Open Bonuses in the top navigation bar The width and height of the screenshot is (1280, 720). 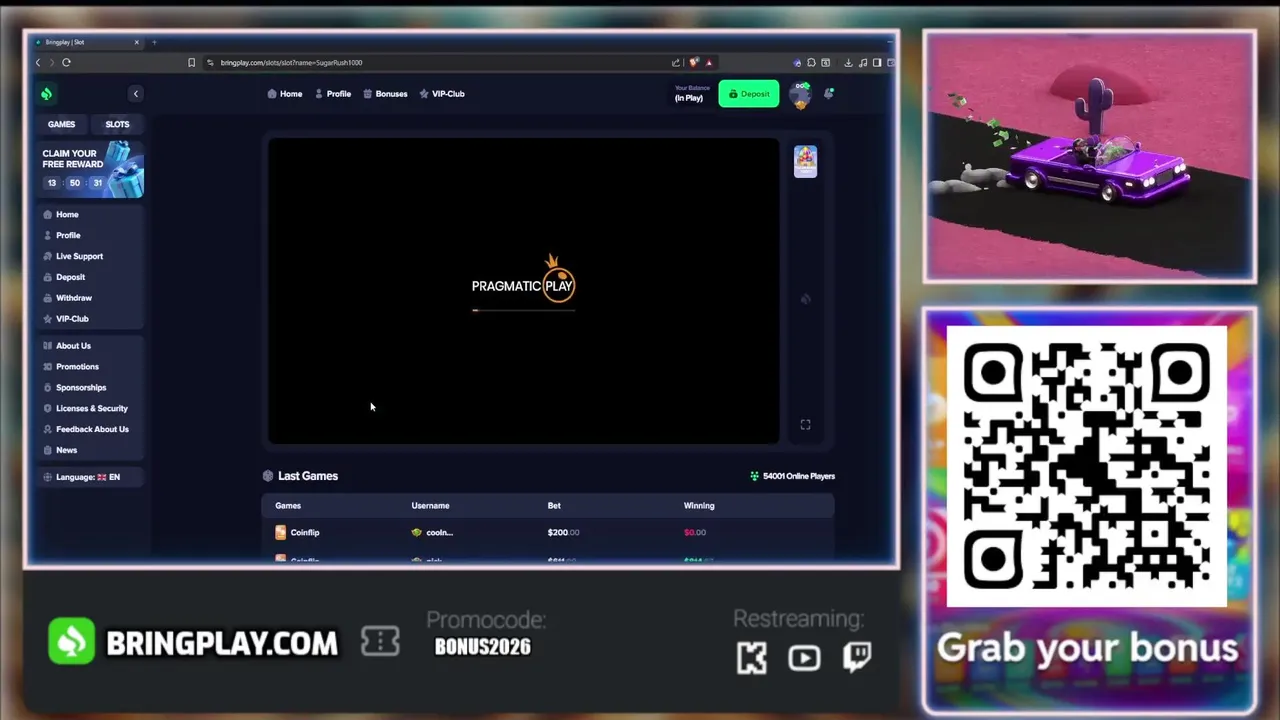pos(385,94)
